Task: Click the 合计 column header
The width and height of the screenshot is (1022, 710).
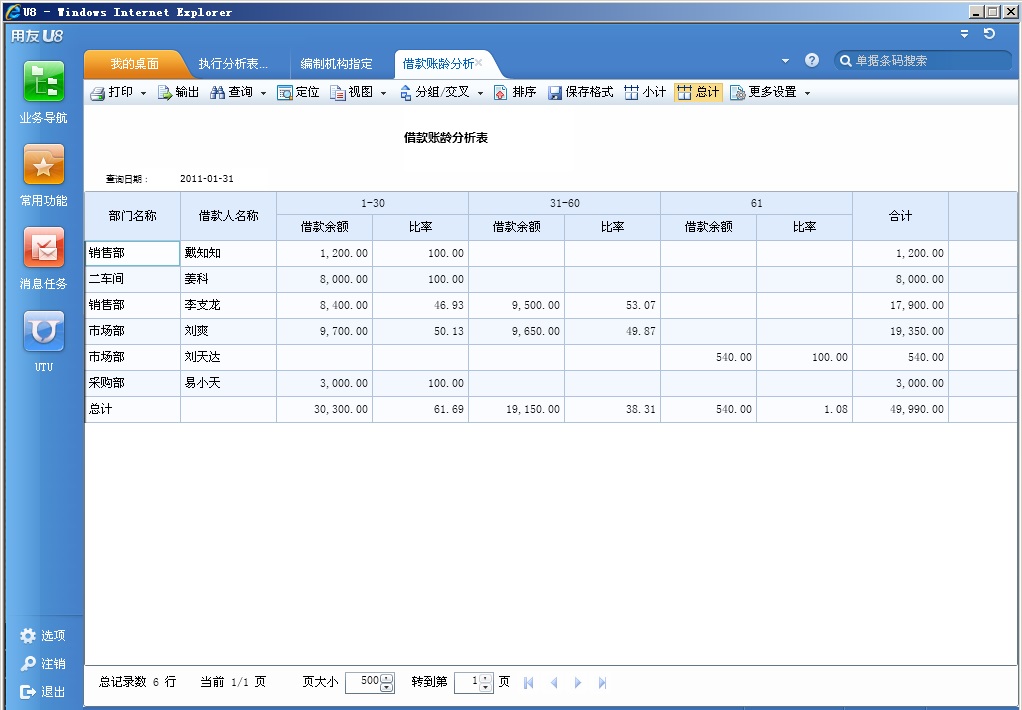Action: [900, 216]
